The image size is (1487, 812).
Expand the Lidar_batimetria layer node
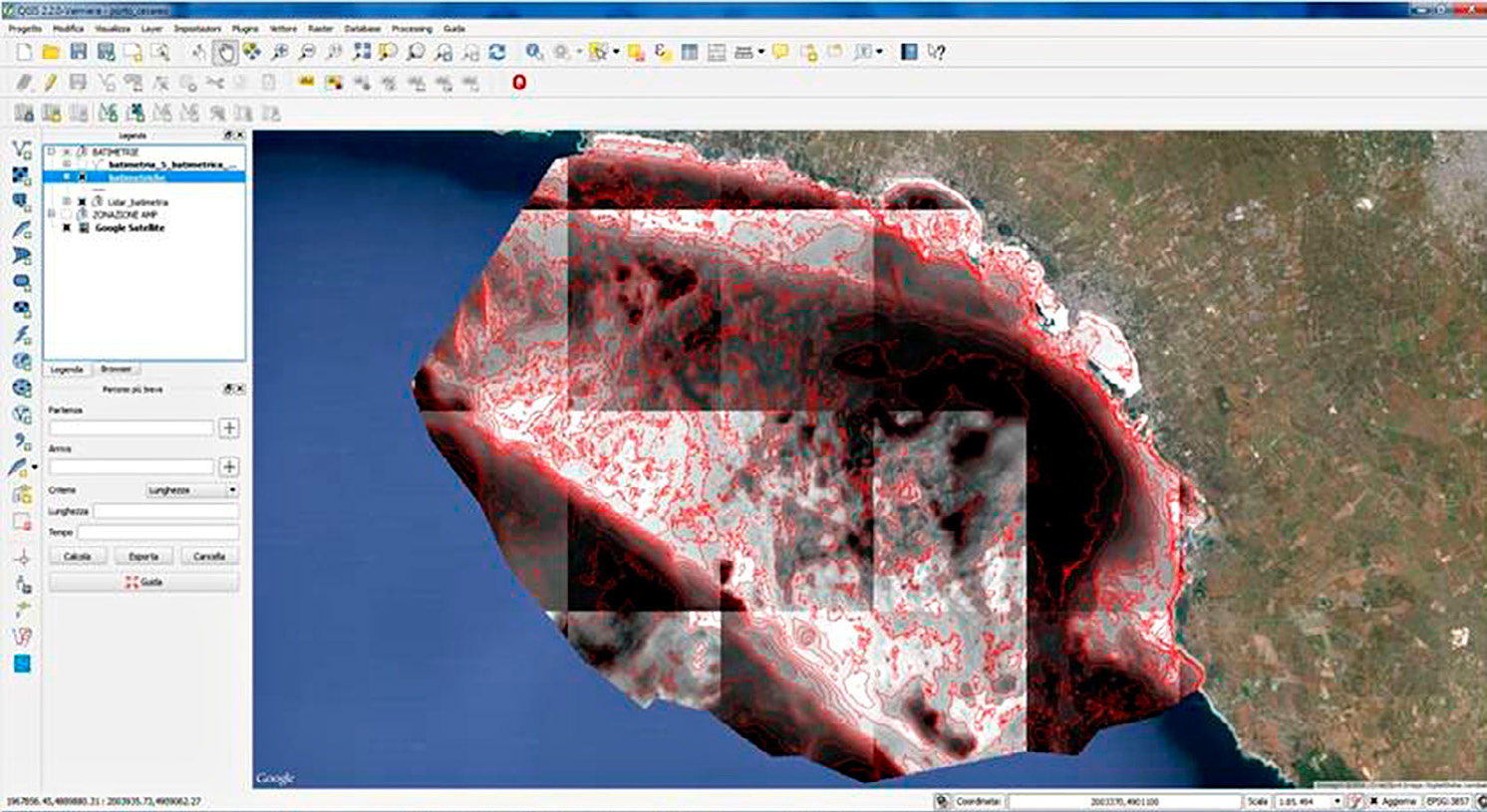pos(68,202)
